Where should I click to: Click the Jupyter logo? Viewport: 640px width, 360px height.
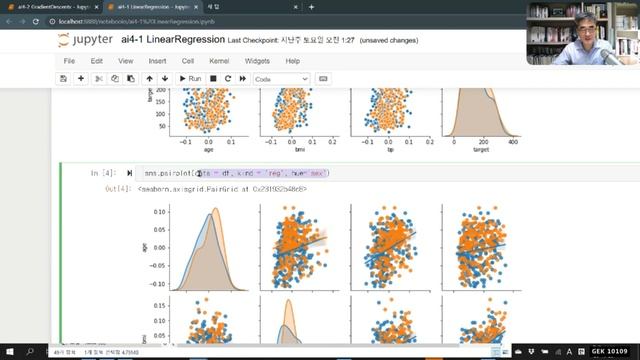(85, 40)
